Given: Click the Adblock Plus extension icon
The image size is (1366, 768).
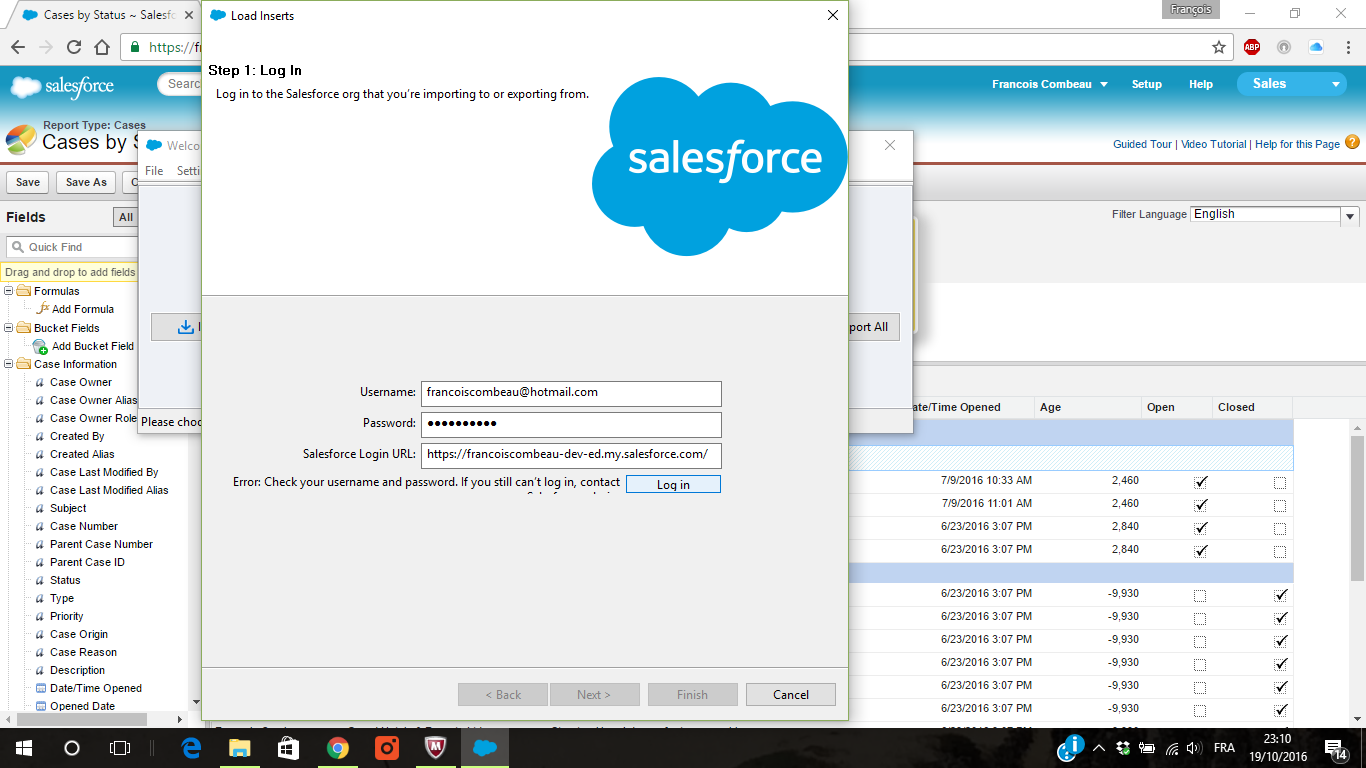Looking at the screenshot, I should 1252,47.
